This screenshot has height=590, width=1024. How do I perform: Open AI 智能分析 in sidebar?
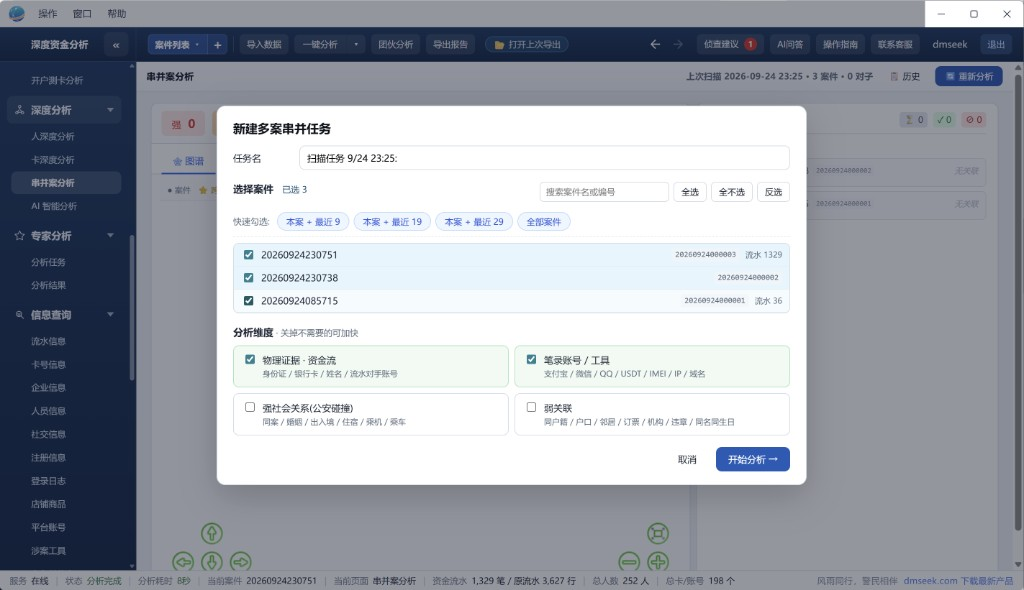[x=54, y=206]
